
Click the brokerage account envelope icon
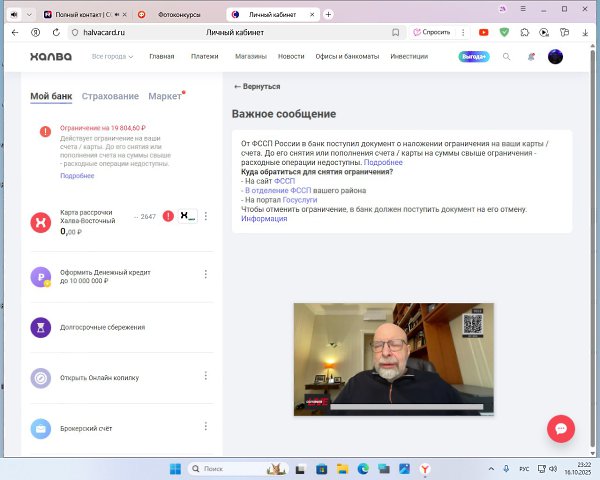click(x=41, y=429)
